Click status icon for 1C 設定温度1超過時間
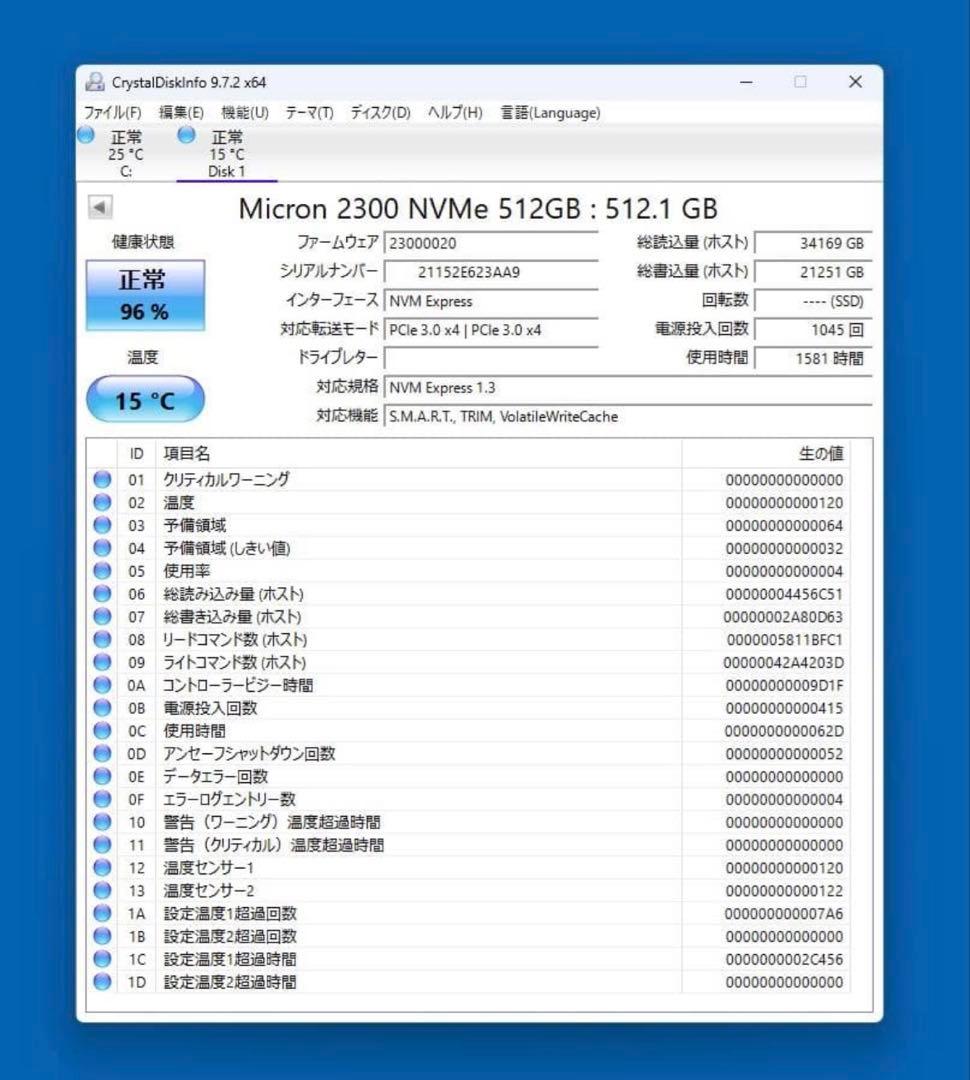Image resolution: width=970 pixels, height=1080 pixels. point(102,959)
